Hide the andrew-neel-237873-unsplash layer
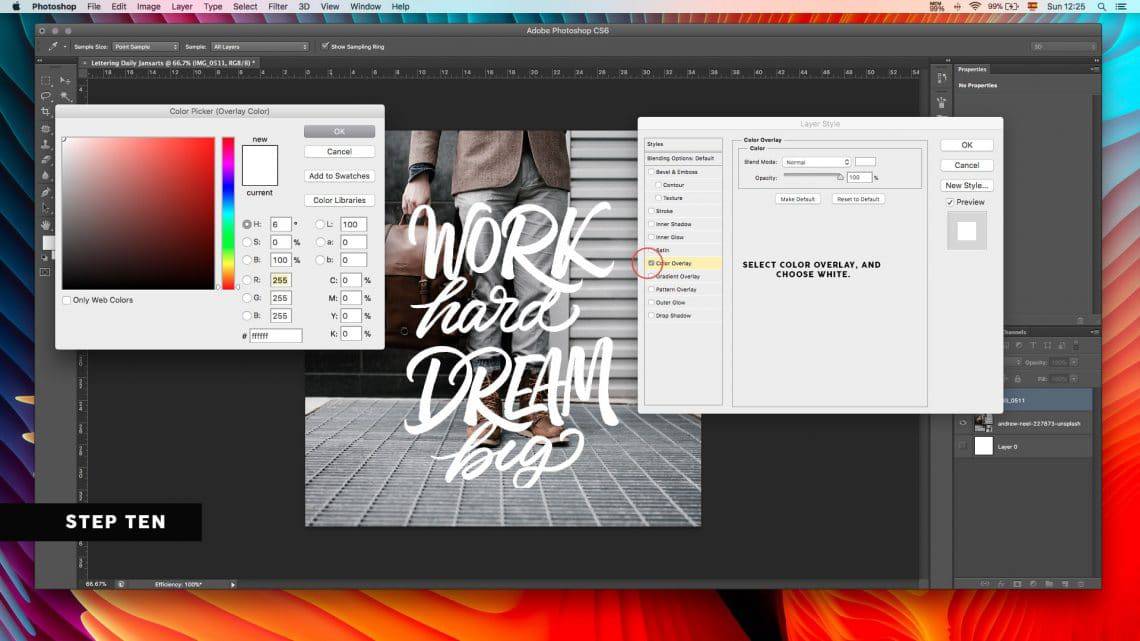Viewport: 1140px width, 641px height. pyautogui.click(x=963, y=423)
